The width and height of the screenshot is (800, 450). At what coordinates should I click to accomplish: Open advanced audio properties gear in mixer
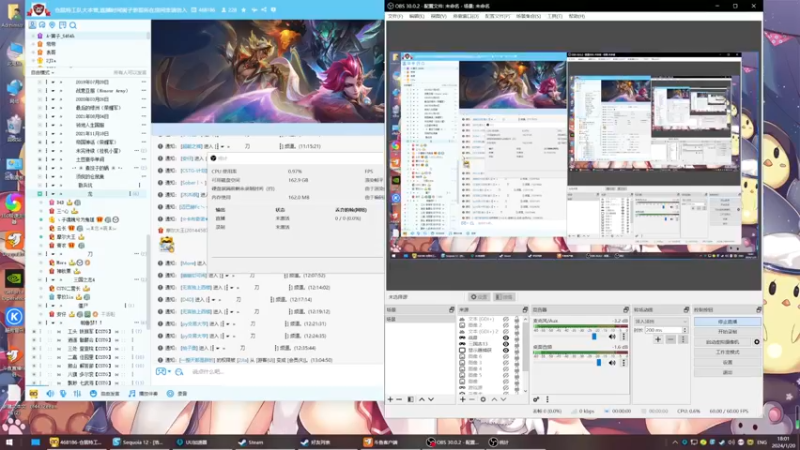536,399
